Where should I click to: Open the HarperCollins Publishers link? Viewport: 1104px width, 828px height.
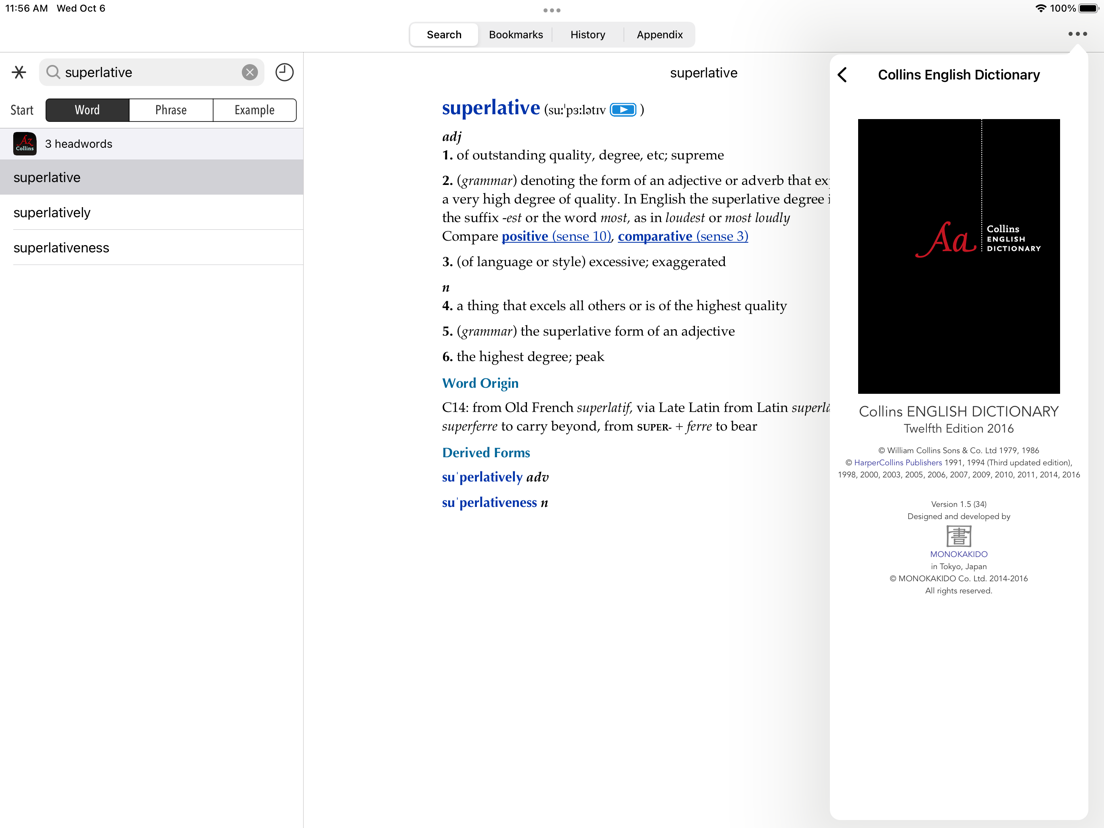click(x=898, y=463)
